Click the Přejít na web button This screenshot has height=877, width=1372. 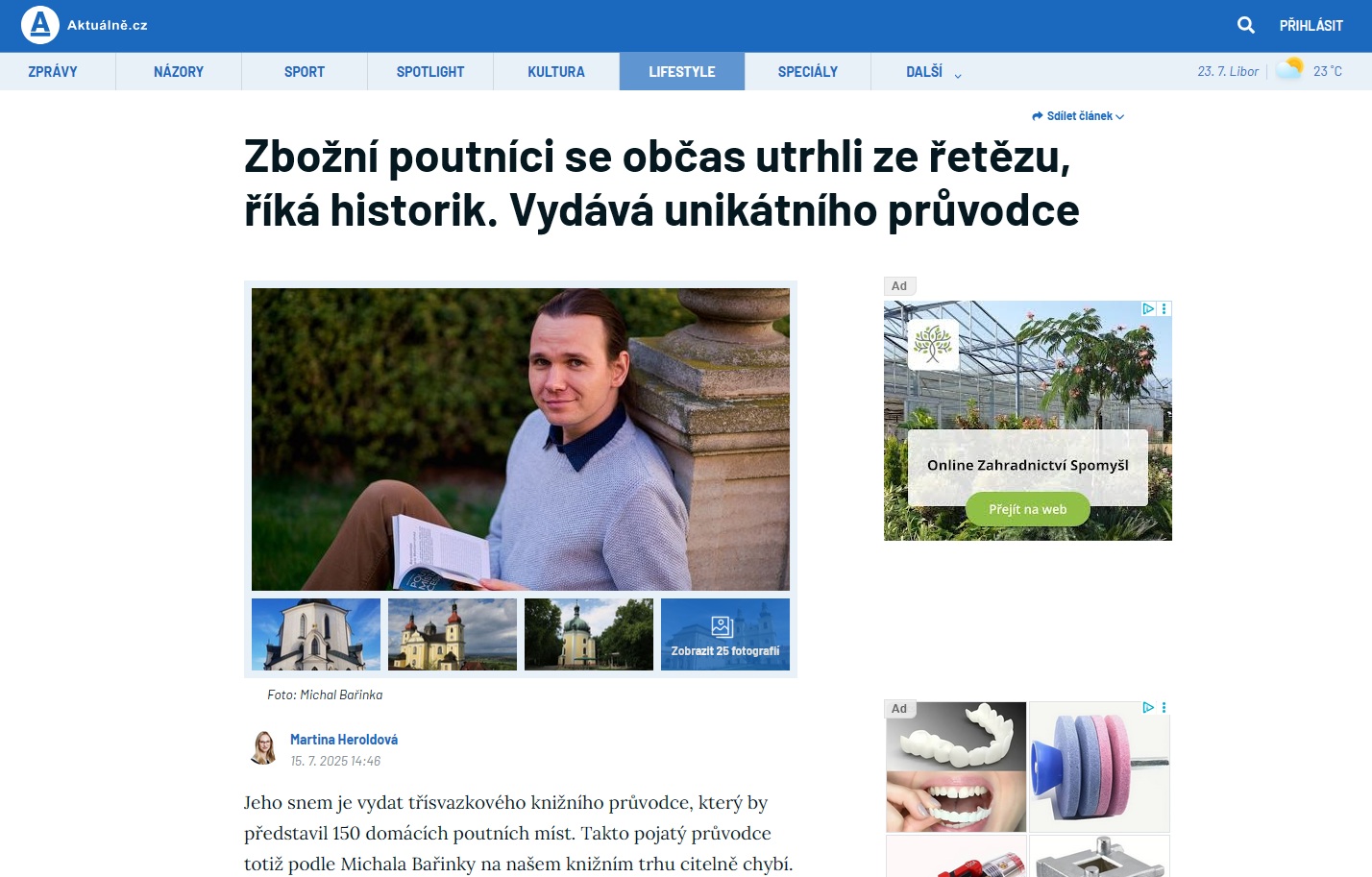pyautogui.click(x=1028, y=509)
